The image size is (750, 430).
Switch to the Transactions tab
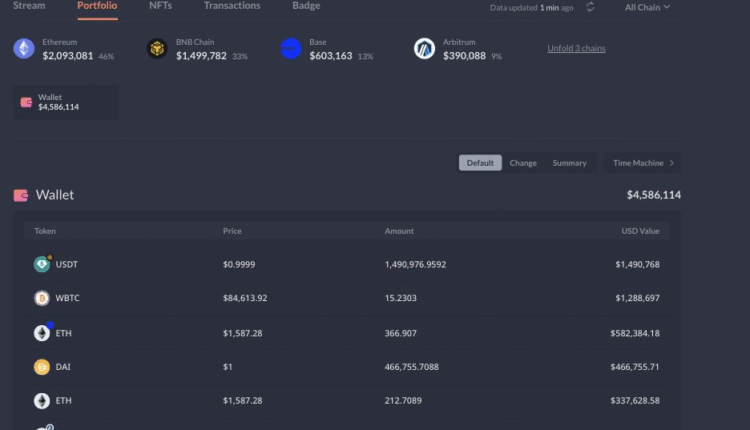tap(232, 6)
